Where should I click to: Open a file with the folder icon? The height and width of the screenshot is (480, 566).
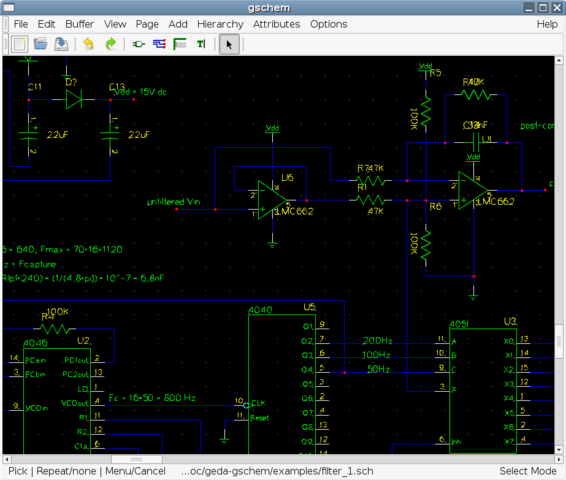pos(40,44)
